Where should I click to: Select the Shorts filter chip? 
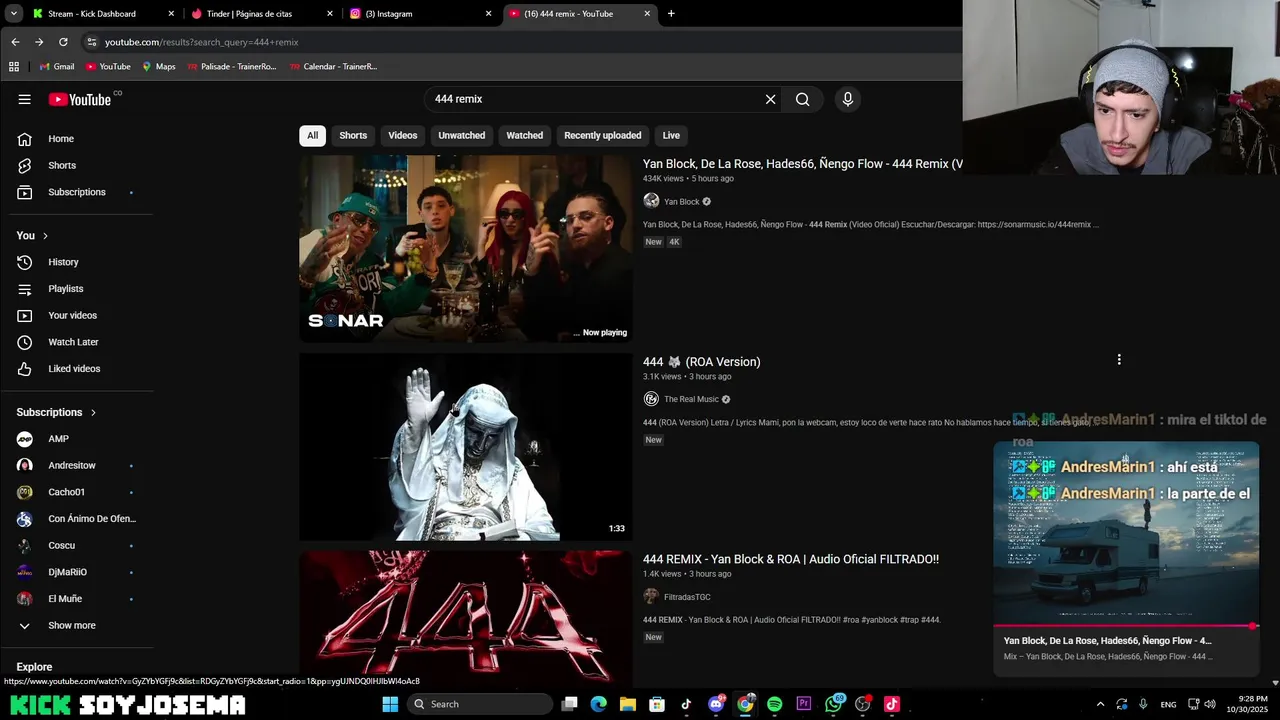[x=353, y=136]
